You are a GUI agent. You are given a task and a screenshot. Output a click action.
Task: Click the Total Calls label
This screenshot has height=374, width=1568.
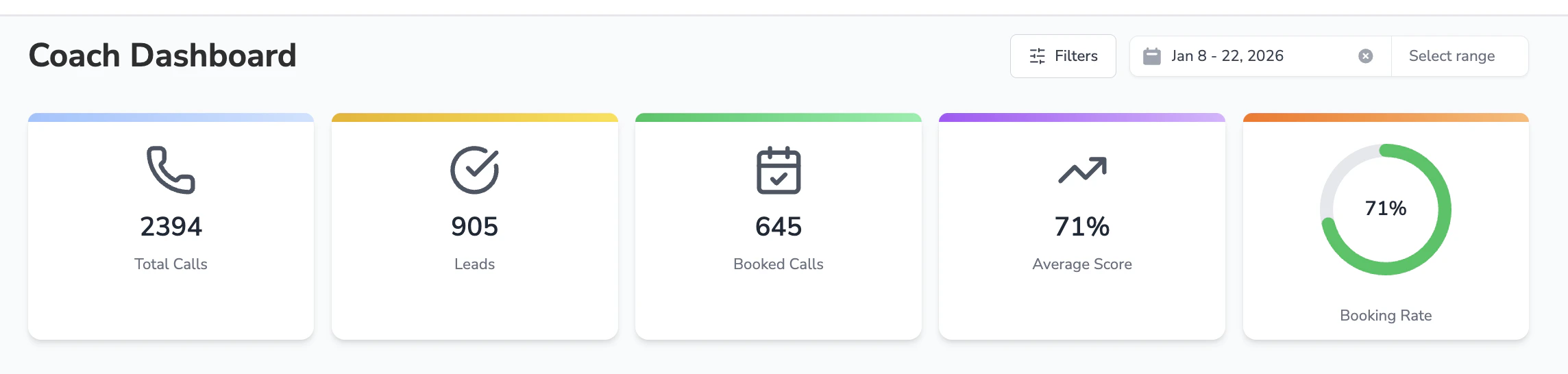pyautogui.click(x=171, y=264)
